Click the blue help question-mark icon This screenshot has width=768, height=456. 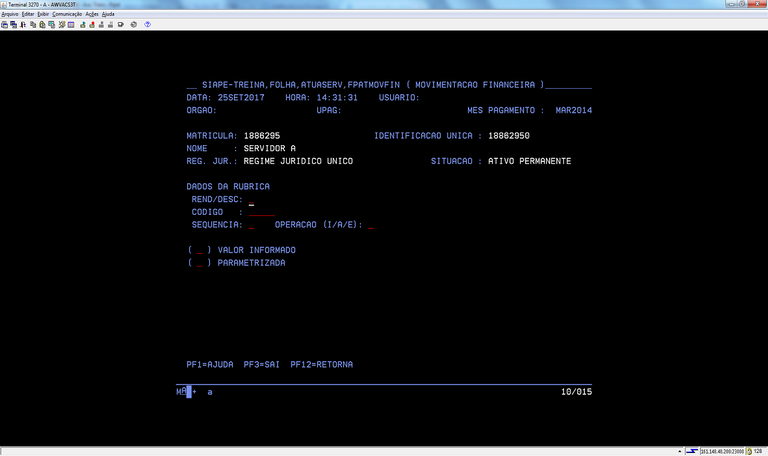click(147, 24)
